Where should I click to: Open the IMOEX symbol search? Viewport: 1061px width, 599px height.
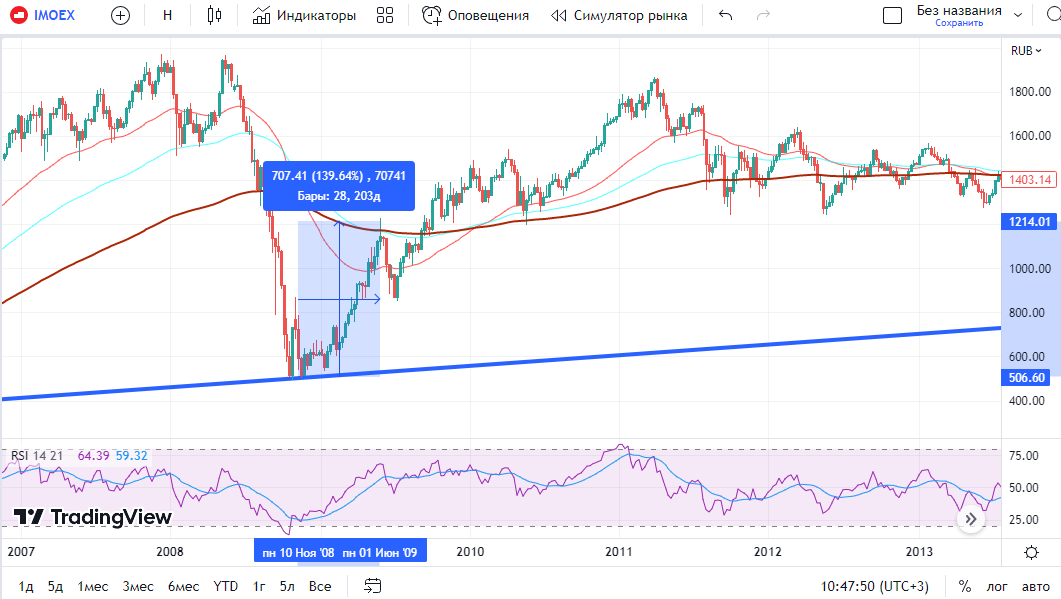[x=44, y=15]
